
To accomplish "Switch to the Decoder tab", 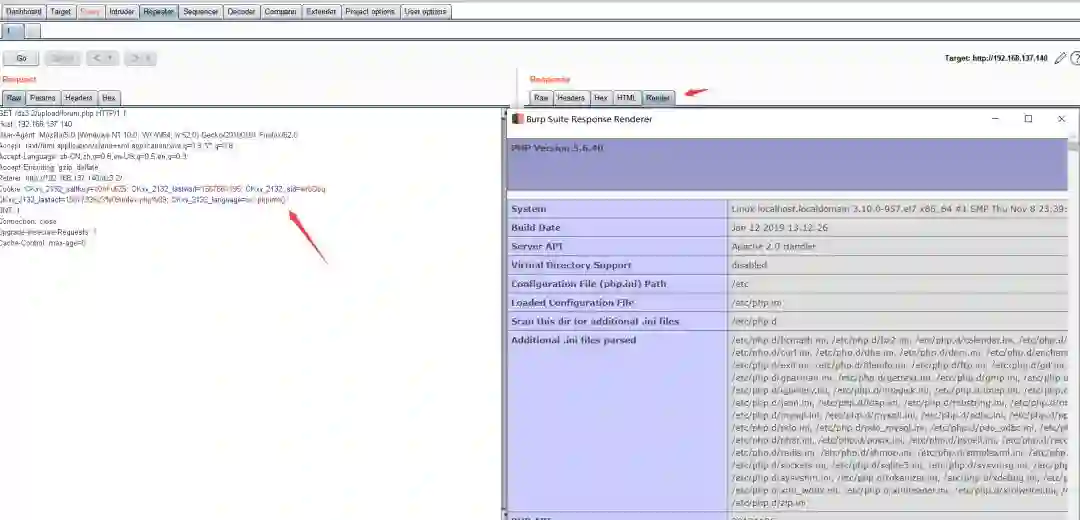I will (x=241, y=12).
